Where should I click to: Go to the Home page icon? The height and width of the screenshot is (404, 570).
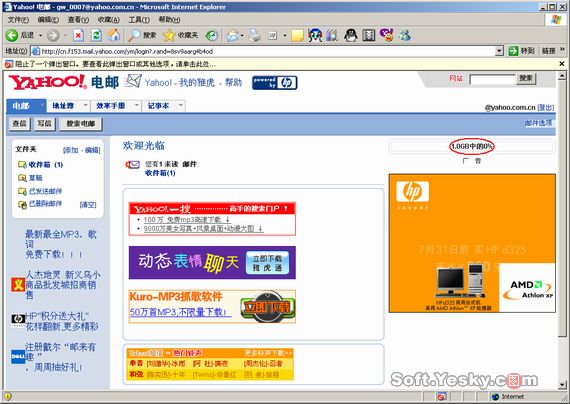[x=114, y=35]
